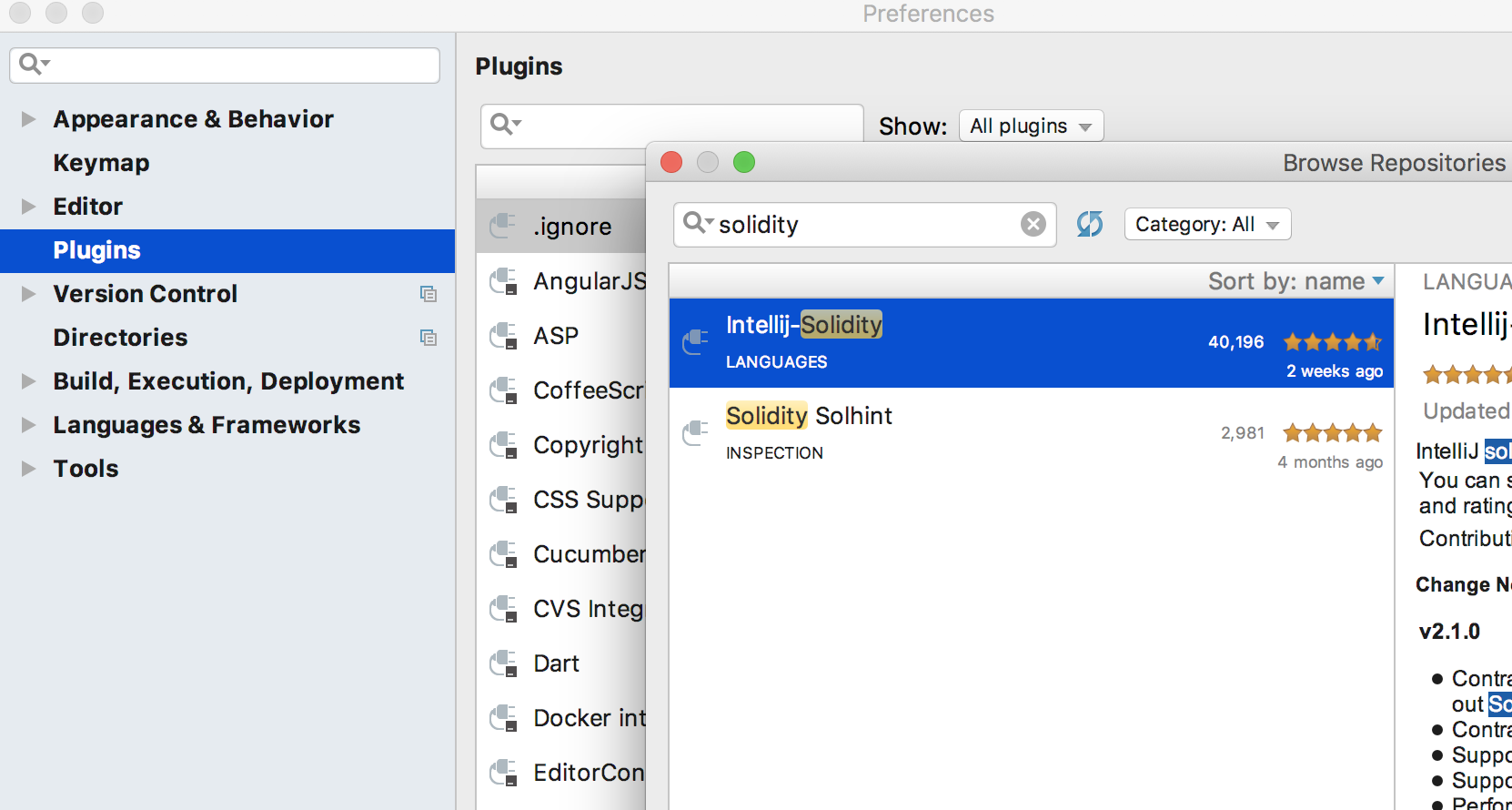The width and height of the screenshot is (1512, 810).
Task: Open search history in Plugins search field
Action: pos(506,125)
